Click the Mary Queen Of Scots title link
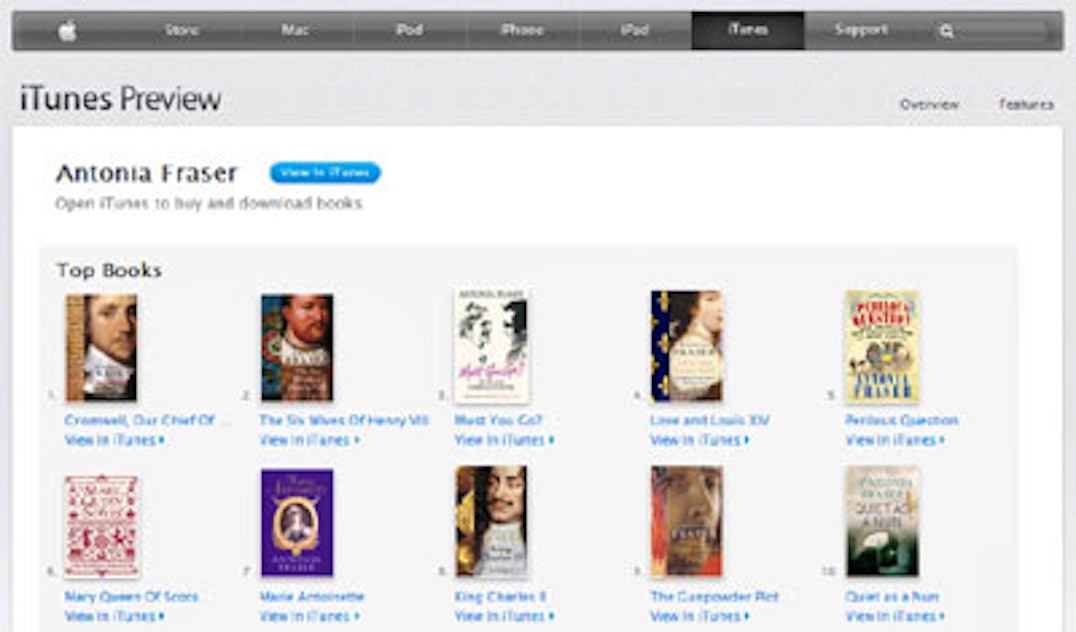 pyautogui.click(x=131, y=597)
